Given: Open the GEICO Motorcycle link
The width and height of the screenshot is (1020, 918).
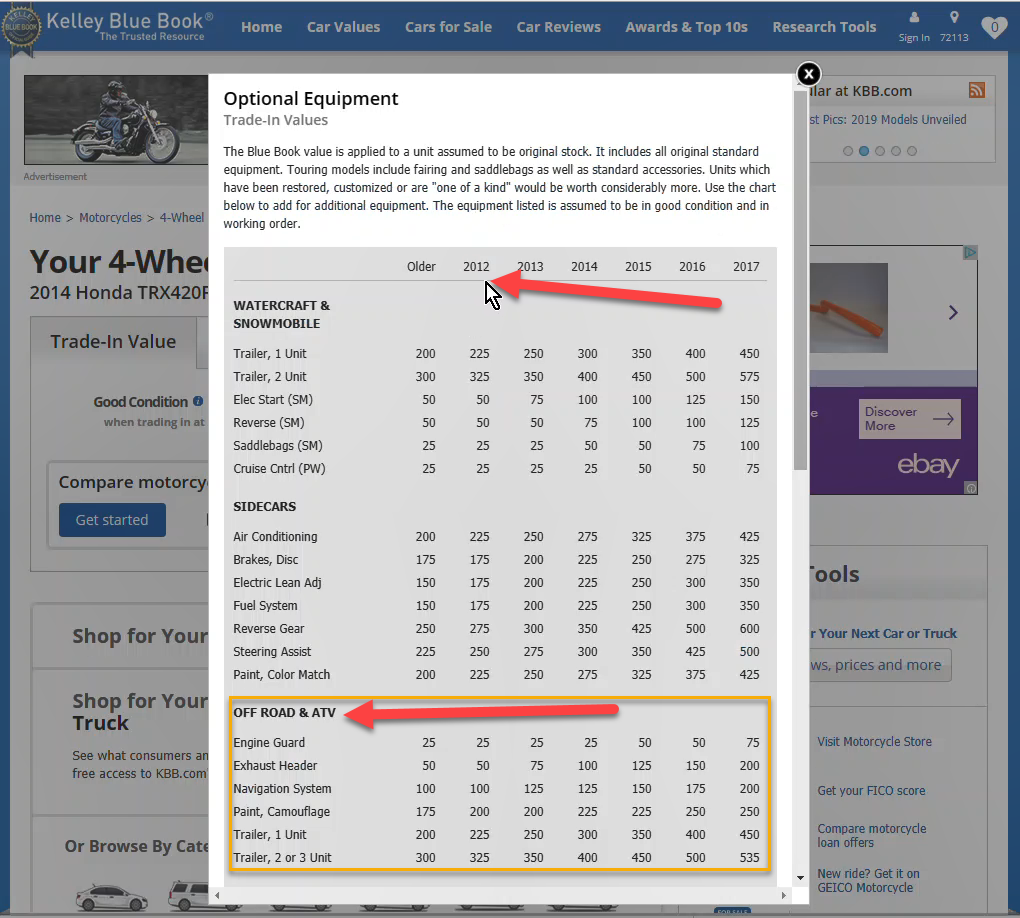Looking at the screenshot, I should 868,880.
